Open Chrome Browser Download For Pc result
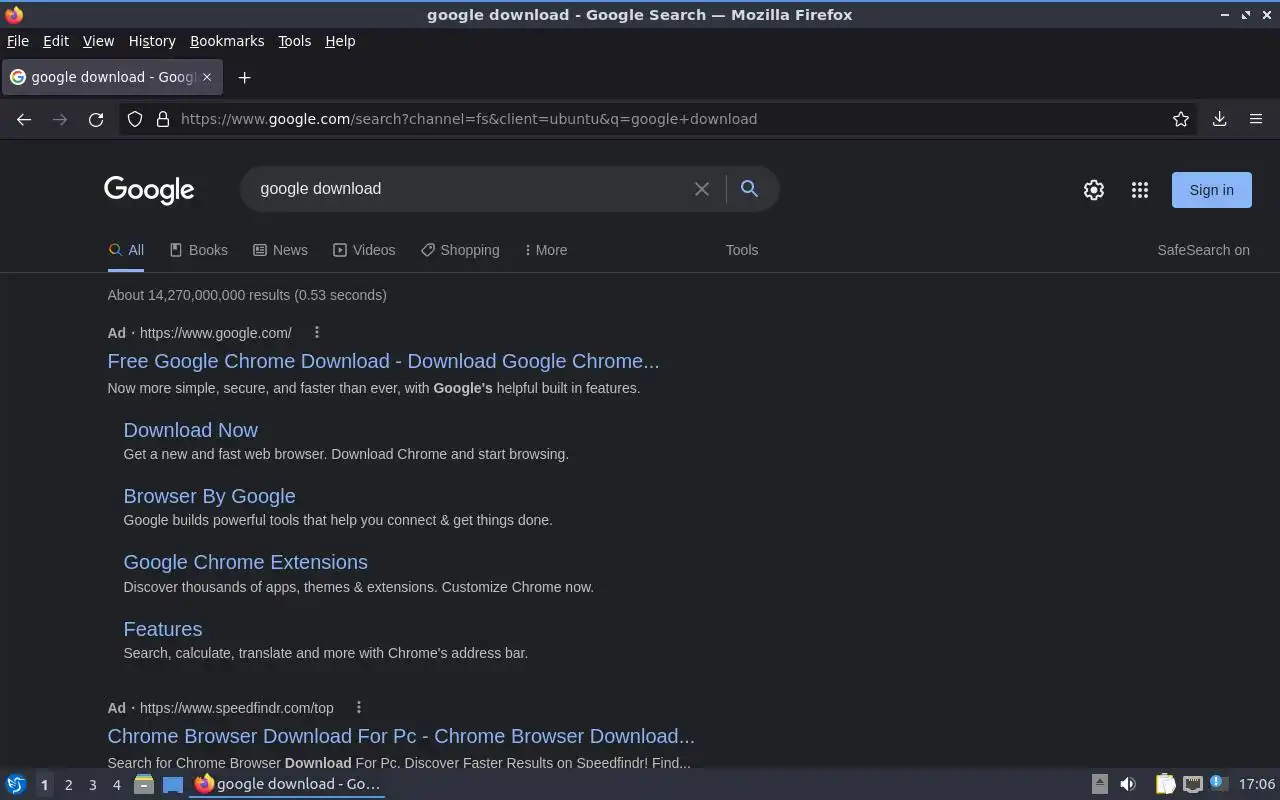The width and height of the screenshot is (1280, 800). pos(401,736)
